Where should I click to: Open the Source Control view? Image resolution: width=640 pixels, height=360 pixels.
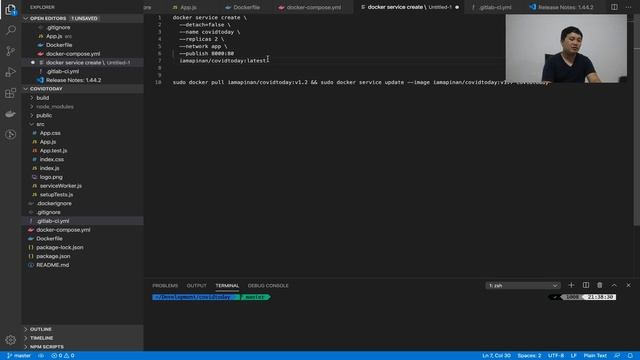point(11,51)
